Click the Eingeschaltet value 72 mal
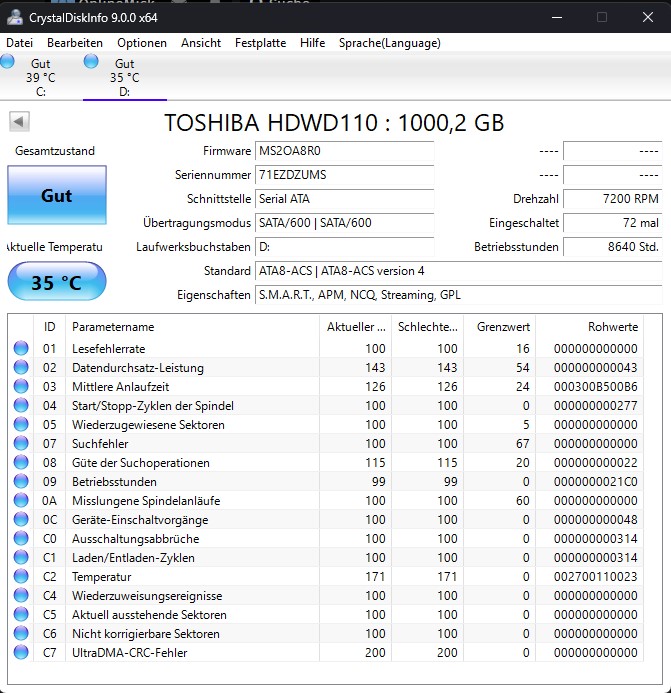This screenshot has width=671, height=693. click(613, 223)
